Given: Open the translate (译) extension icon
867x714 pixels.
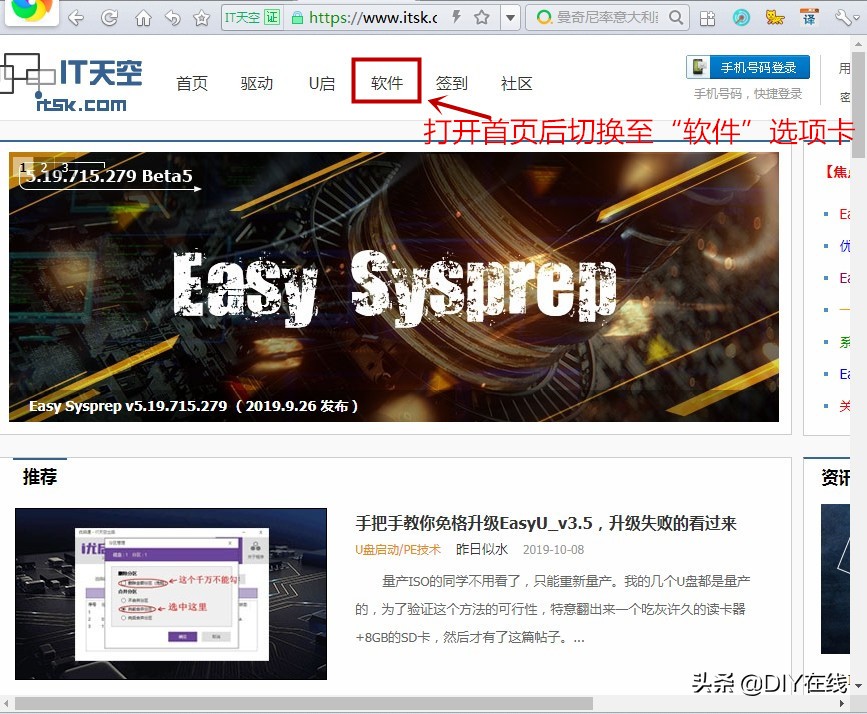Looking at the screenshot, I should point(808,16).
